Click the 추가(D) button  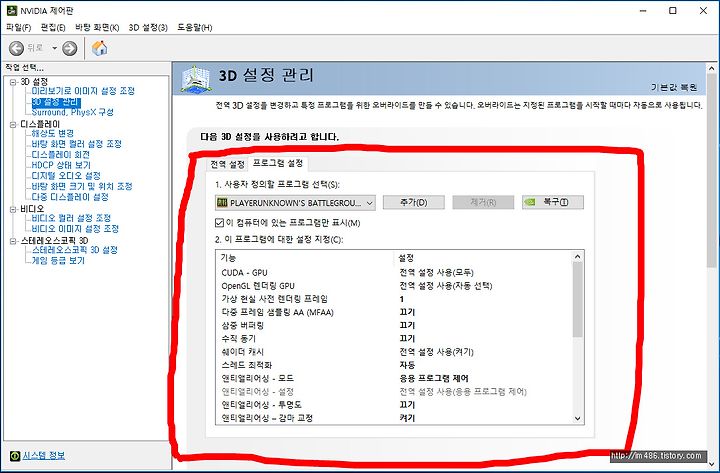click(x=414, y=202)
